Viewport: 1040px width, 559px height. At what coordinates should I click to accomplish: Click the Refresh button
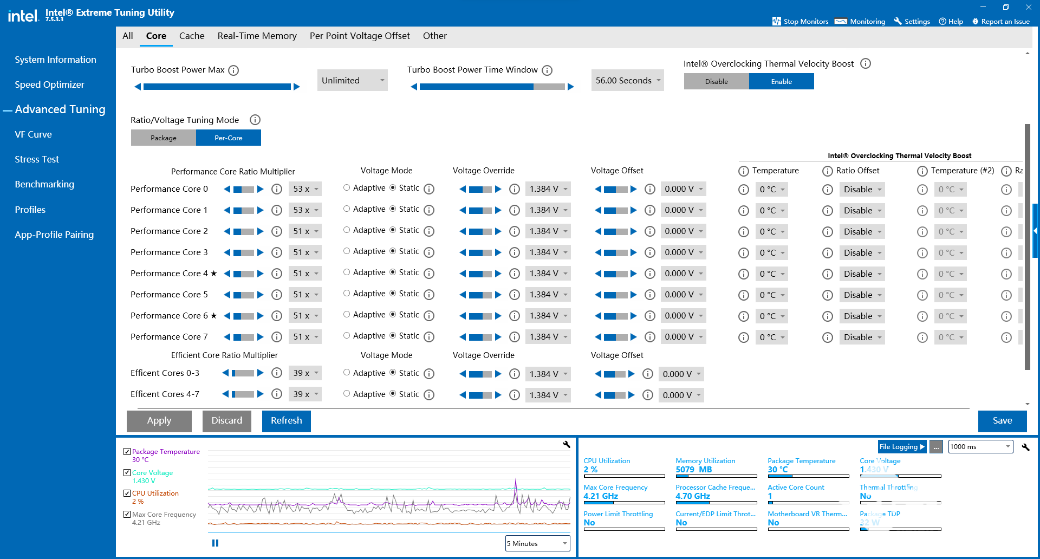pos(287,420)
